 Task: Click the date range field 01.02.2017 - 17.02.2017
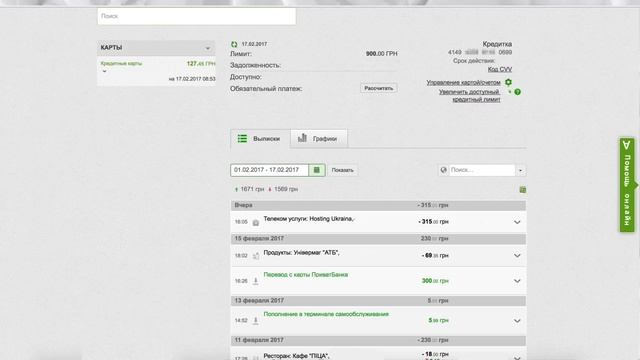click(269, 170)
